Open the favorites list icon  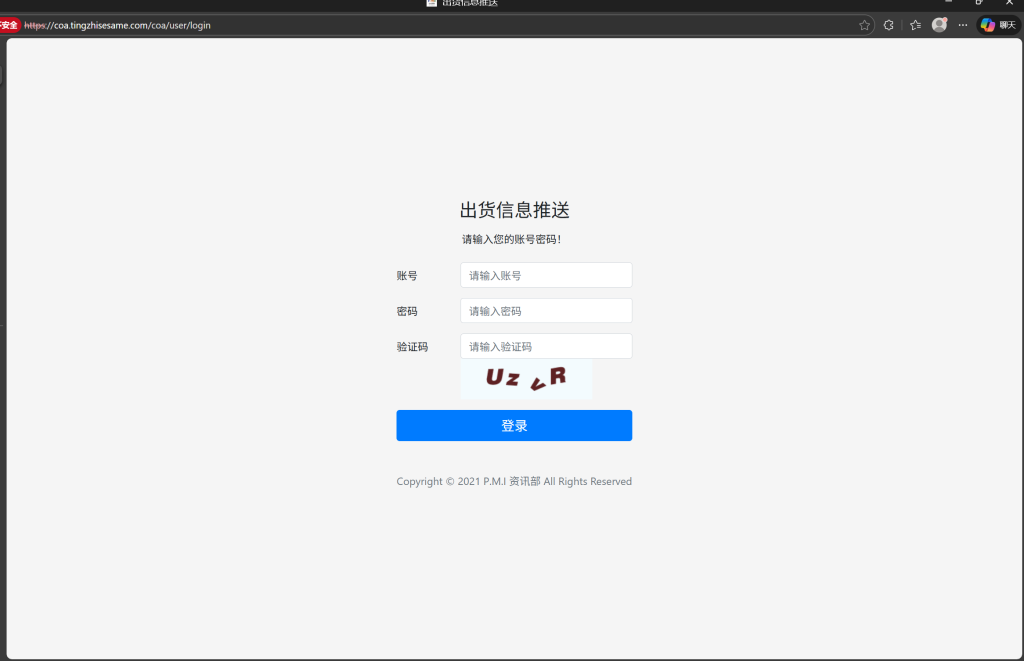pos(915,25)
